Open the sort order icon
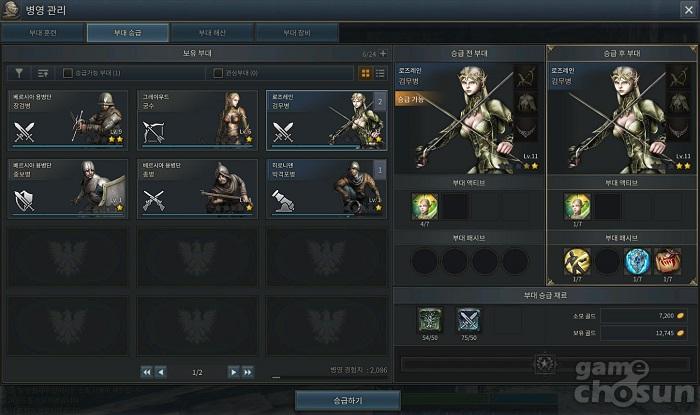This screenshot has width=700, height=415. (43, 73)
